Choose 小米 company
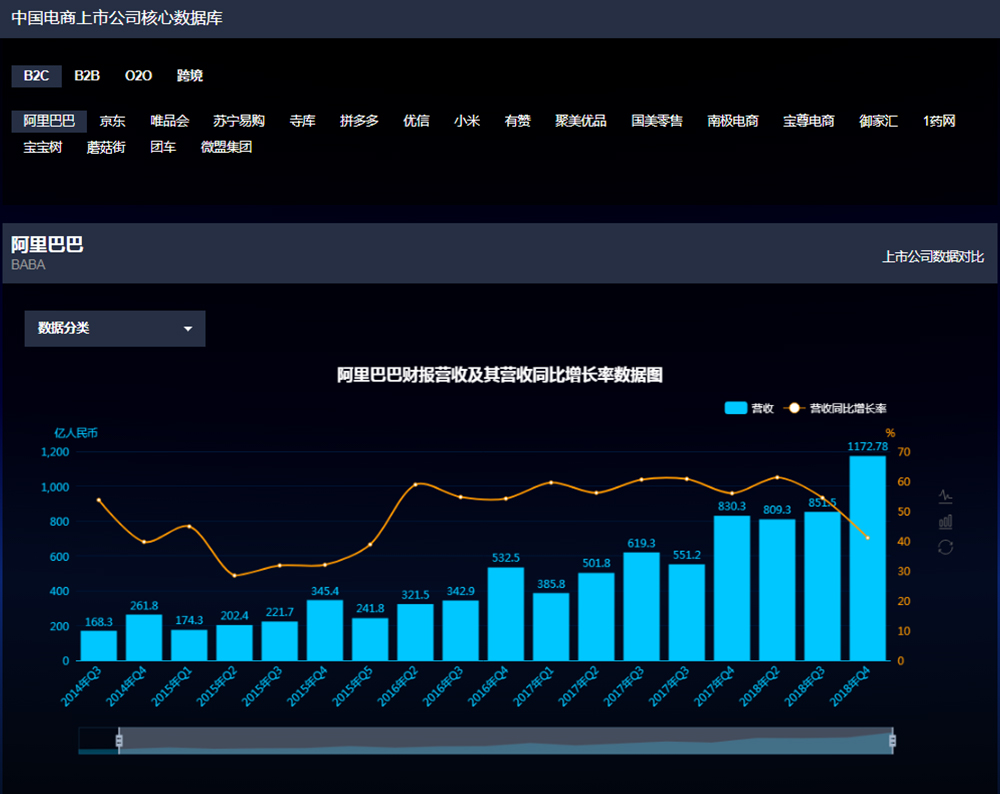 [467, 121]
